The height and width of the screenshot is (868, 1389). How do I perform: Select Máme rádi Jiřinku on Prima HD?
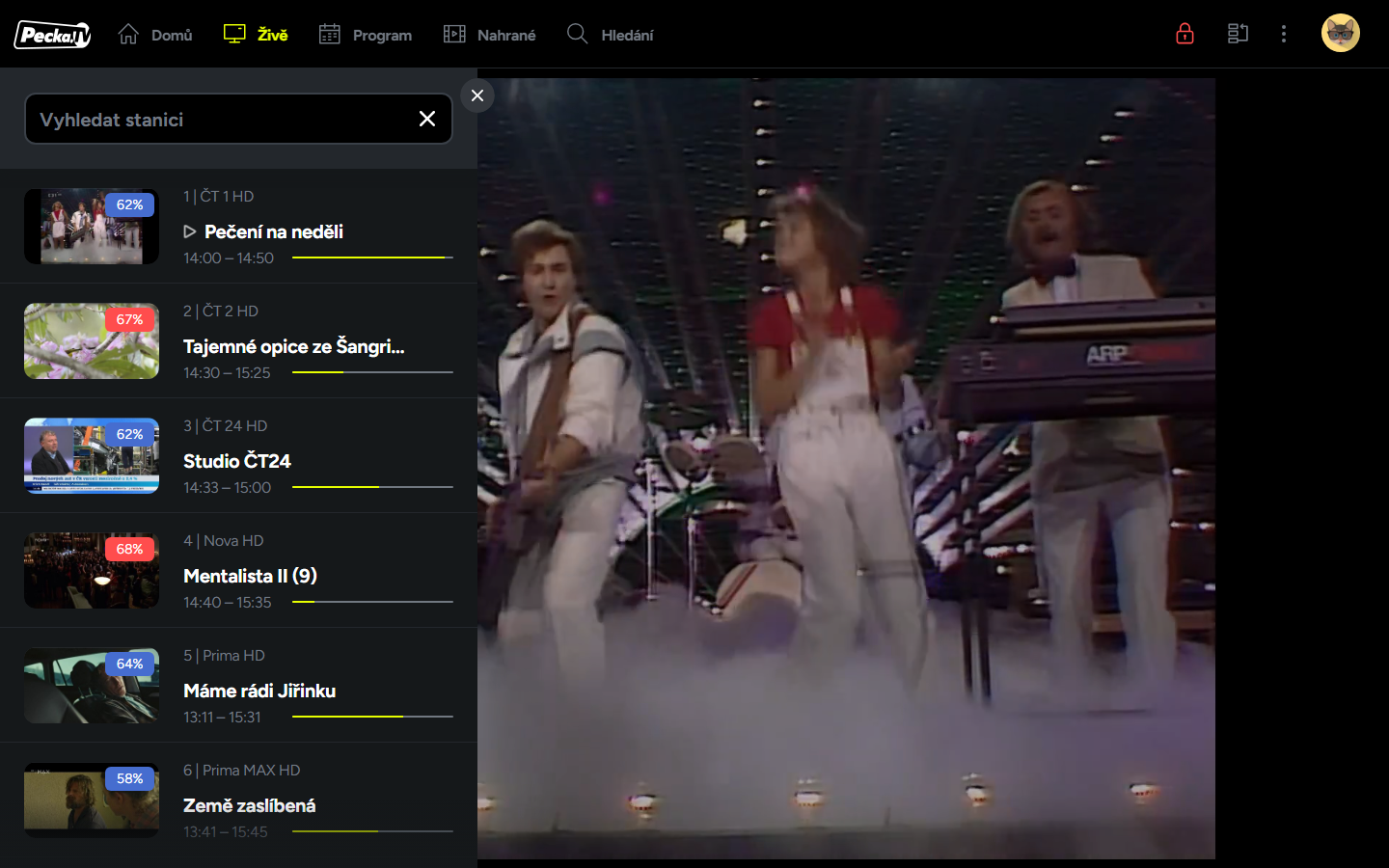259,691
